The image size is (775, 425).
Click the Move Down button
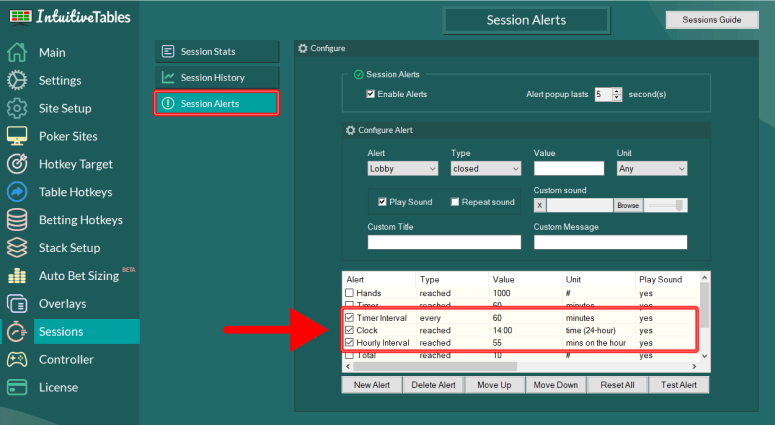(556, 384)
